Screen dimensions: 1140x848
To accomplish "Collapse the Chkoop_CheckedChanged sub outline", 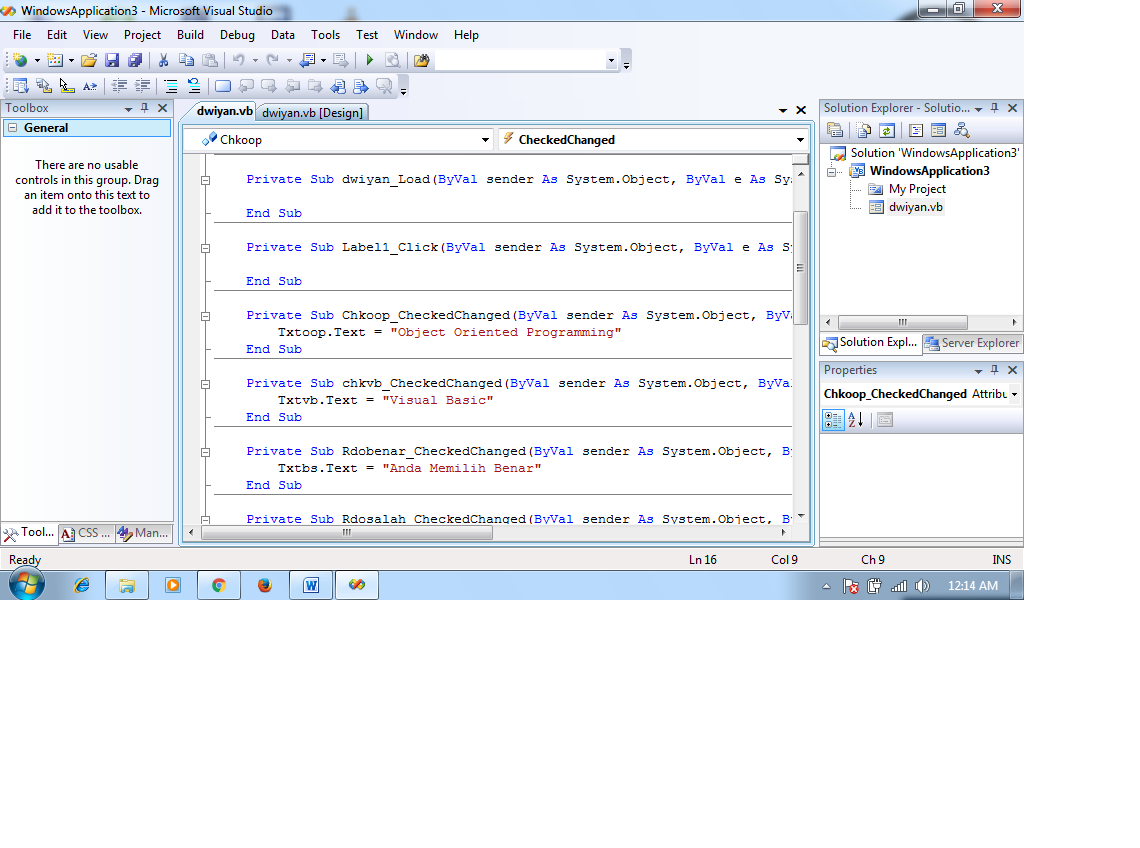I will point(206,316).
